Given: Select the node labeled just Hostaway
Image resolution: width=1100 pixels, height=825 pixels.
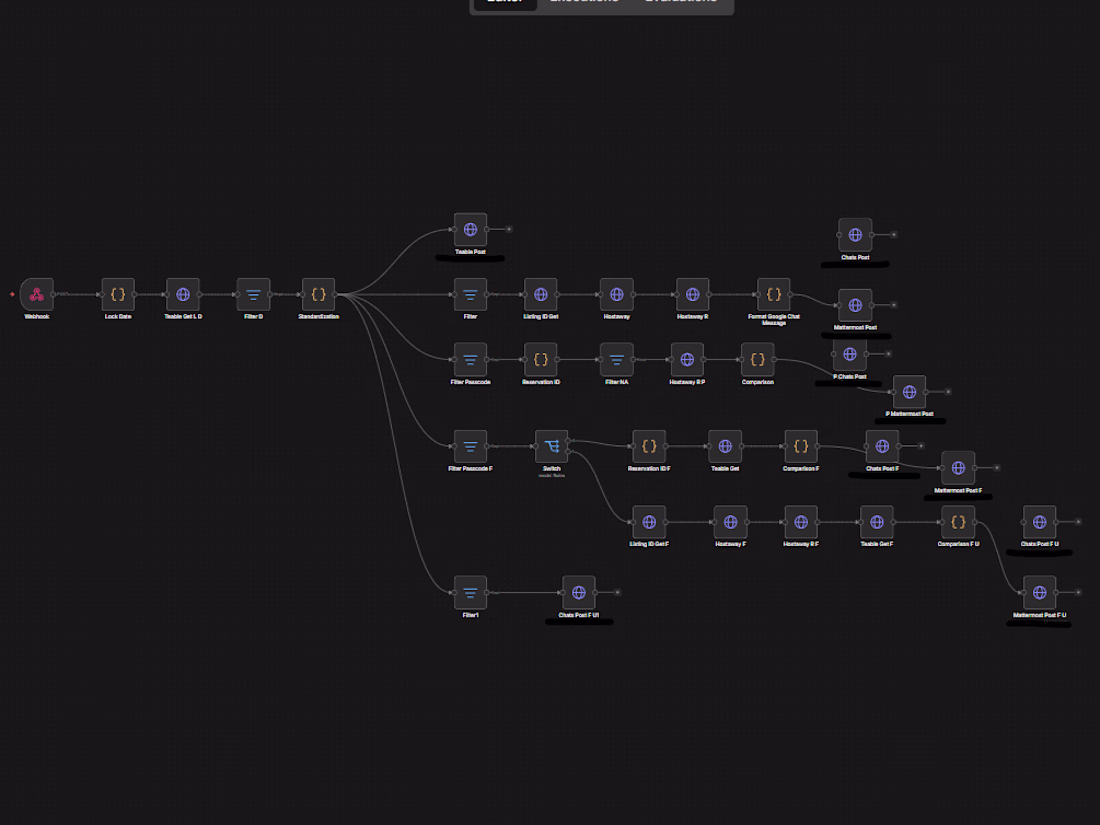Looking at the screenshot, I should tap(617, 295).
